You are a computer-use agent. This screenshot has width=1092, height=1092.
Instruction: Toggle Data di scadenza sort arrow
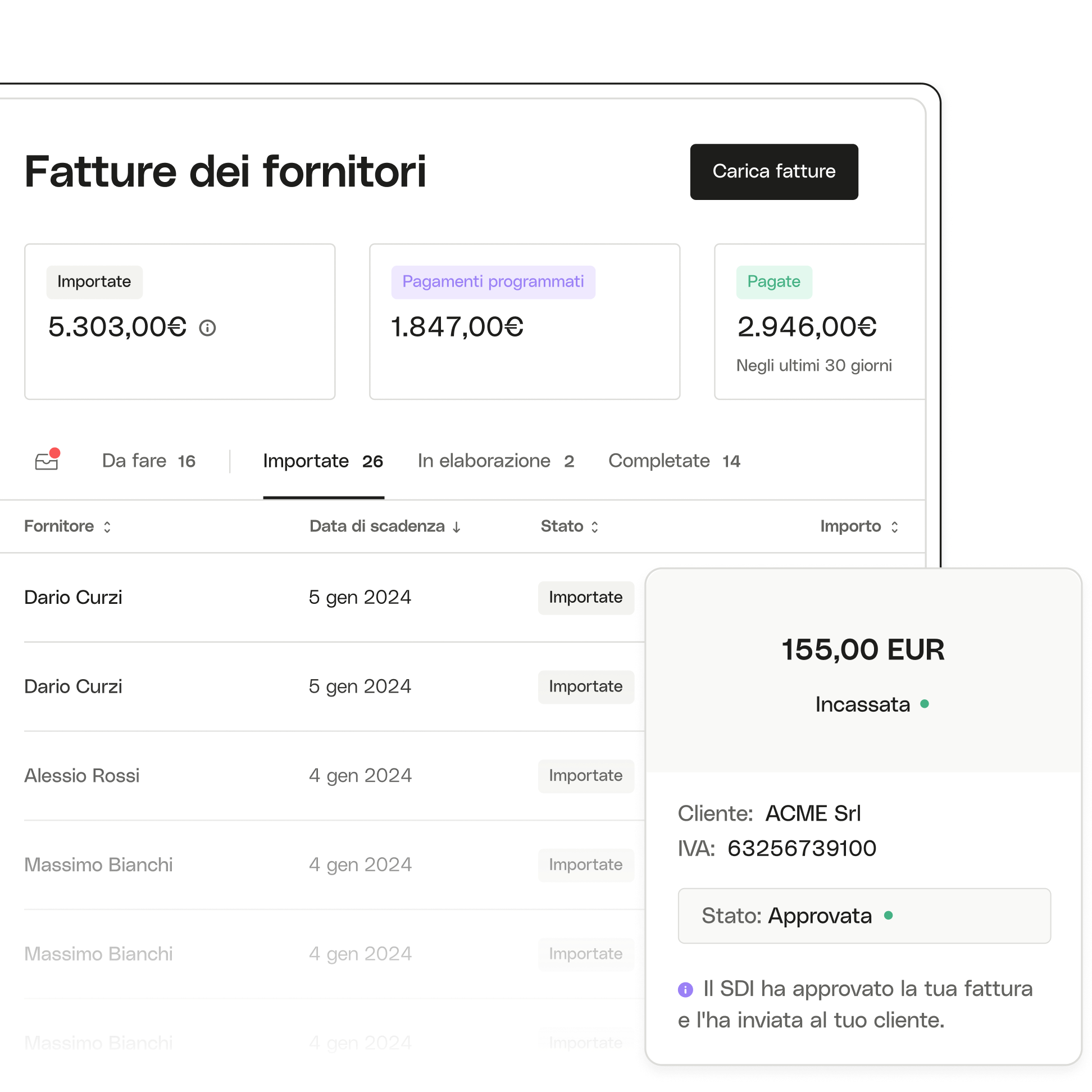pyautogui.click(x=456, y=527)
